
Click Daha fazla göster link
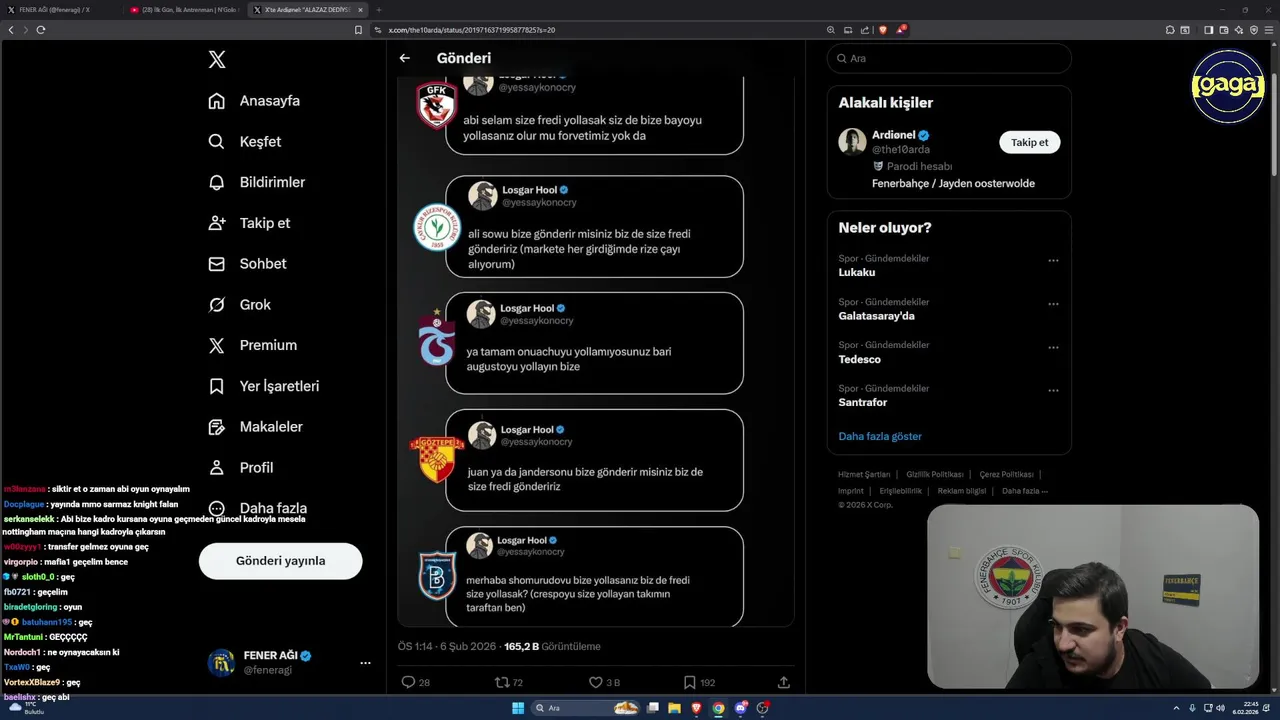[880, 436]
